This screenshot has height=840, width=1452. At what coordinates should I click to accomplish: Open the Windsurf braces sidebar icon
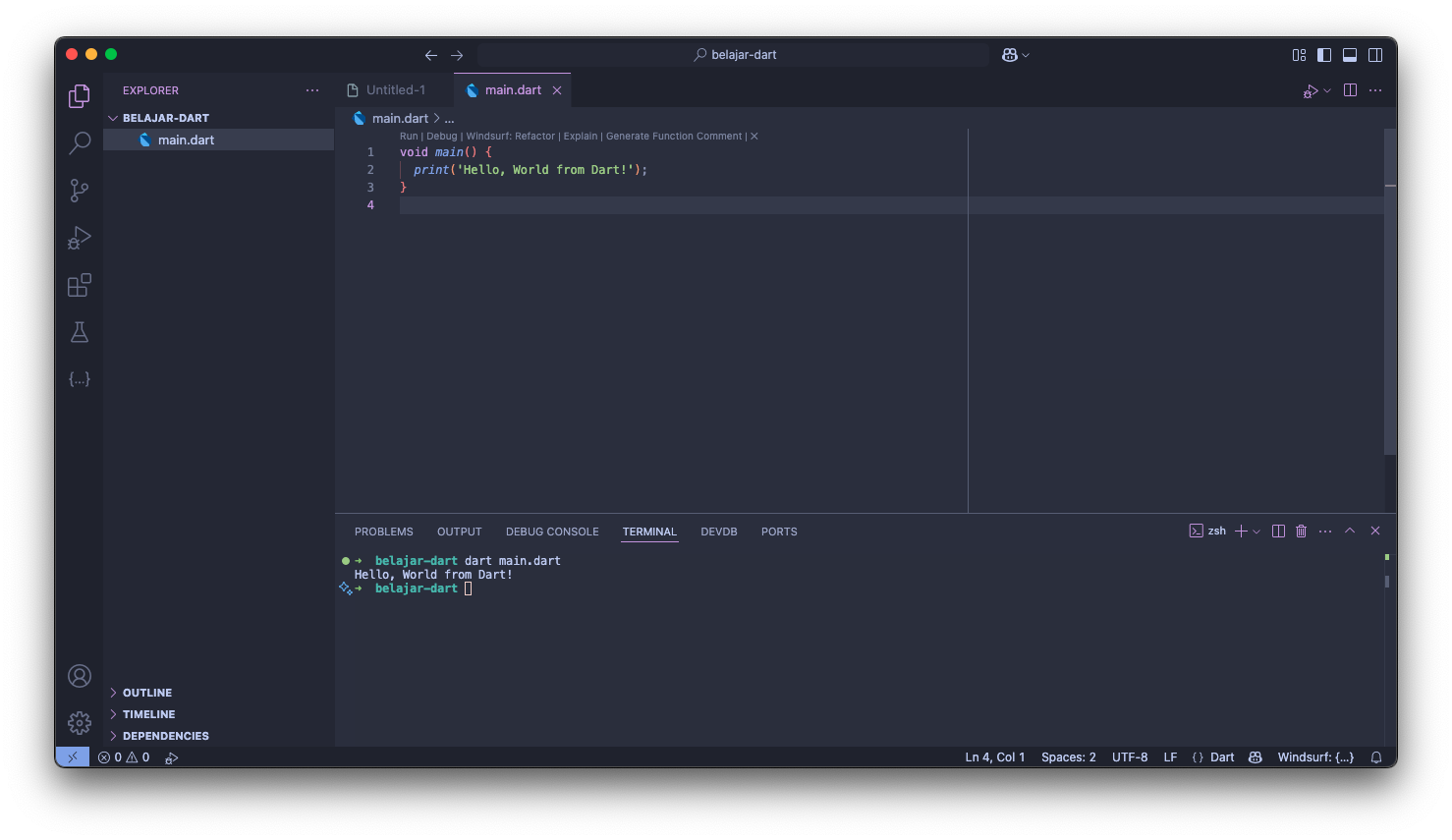click(x=80, y=378)
